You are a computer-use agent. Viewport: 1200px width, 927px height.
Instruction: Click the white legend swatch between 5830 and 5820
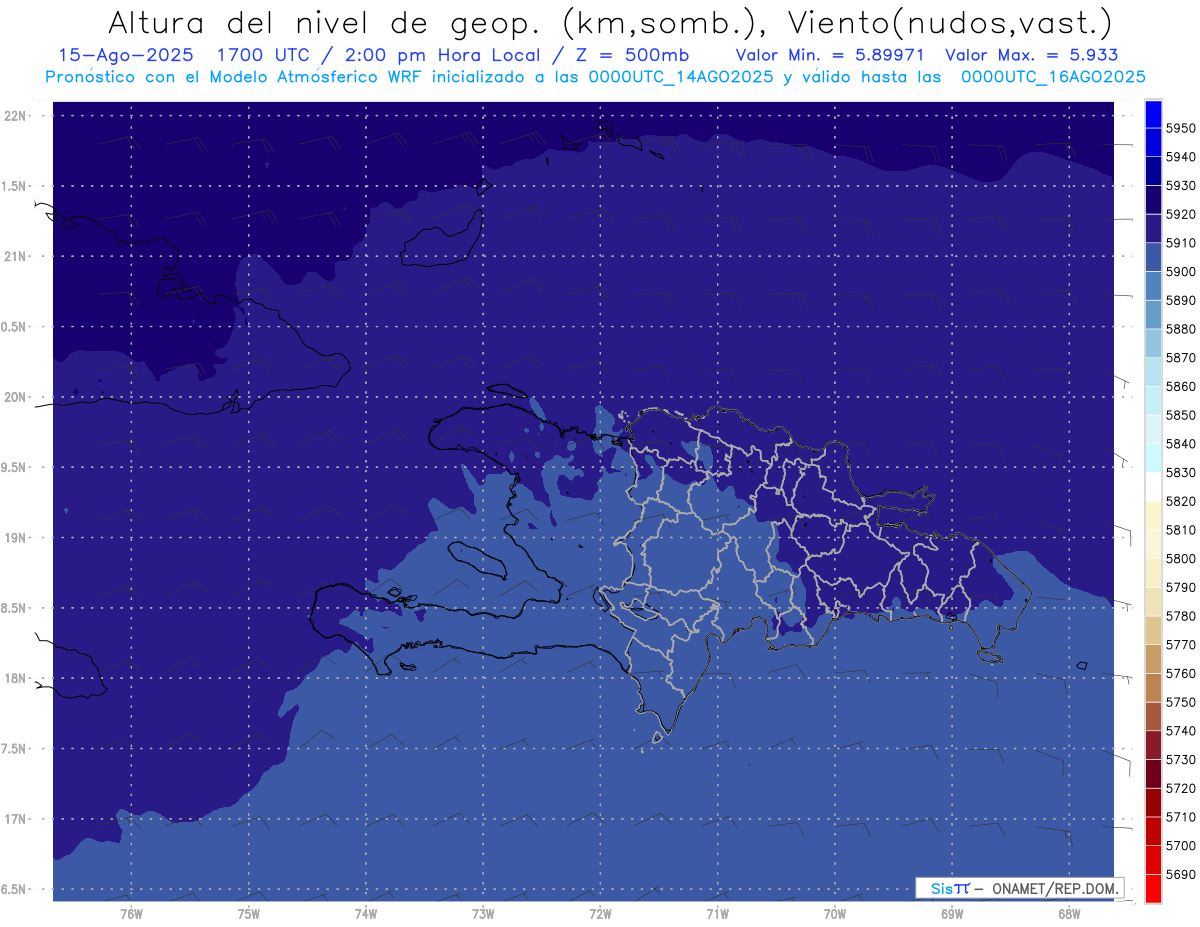tap(1153, 487)
